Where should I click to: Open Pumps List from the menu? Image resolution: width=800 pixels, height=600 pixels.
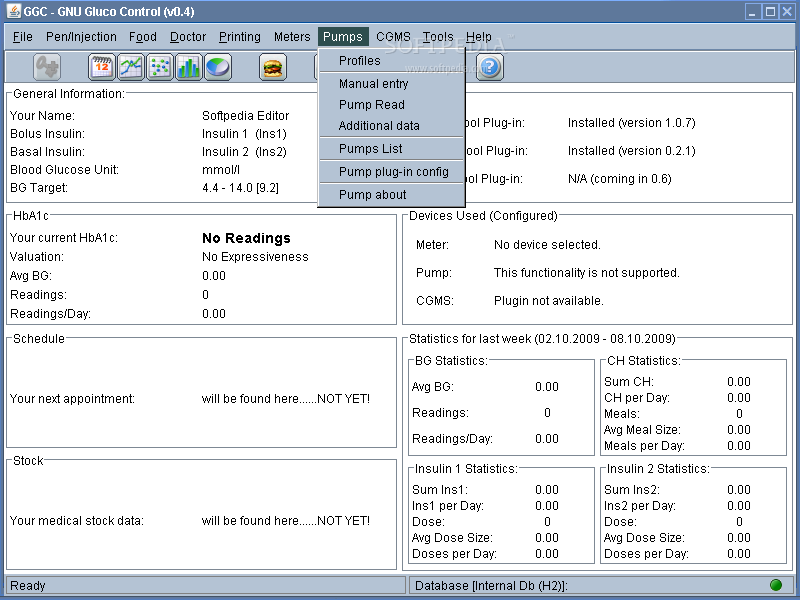point(391,148)
